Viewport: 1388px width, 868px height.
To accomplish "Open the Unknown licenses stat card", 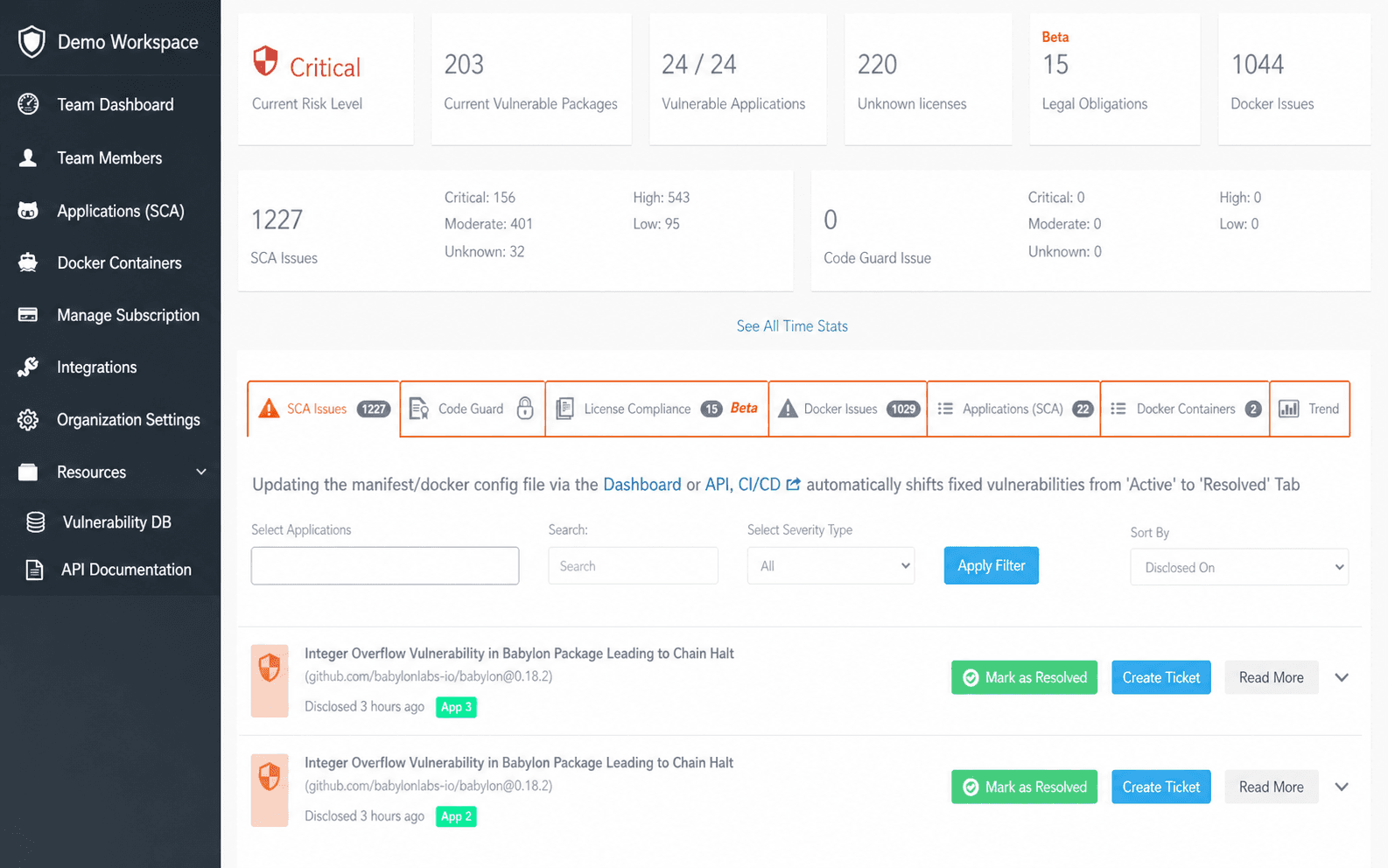I will tap(928, 79).
